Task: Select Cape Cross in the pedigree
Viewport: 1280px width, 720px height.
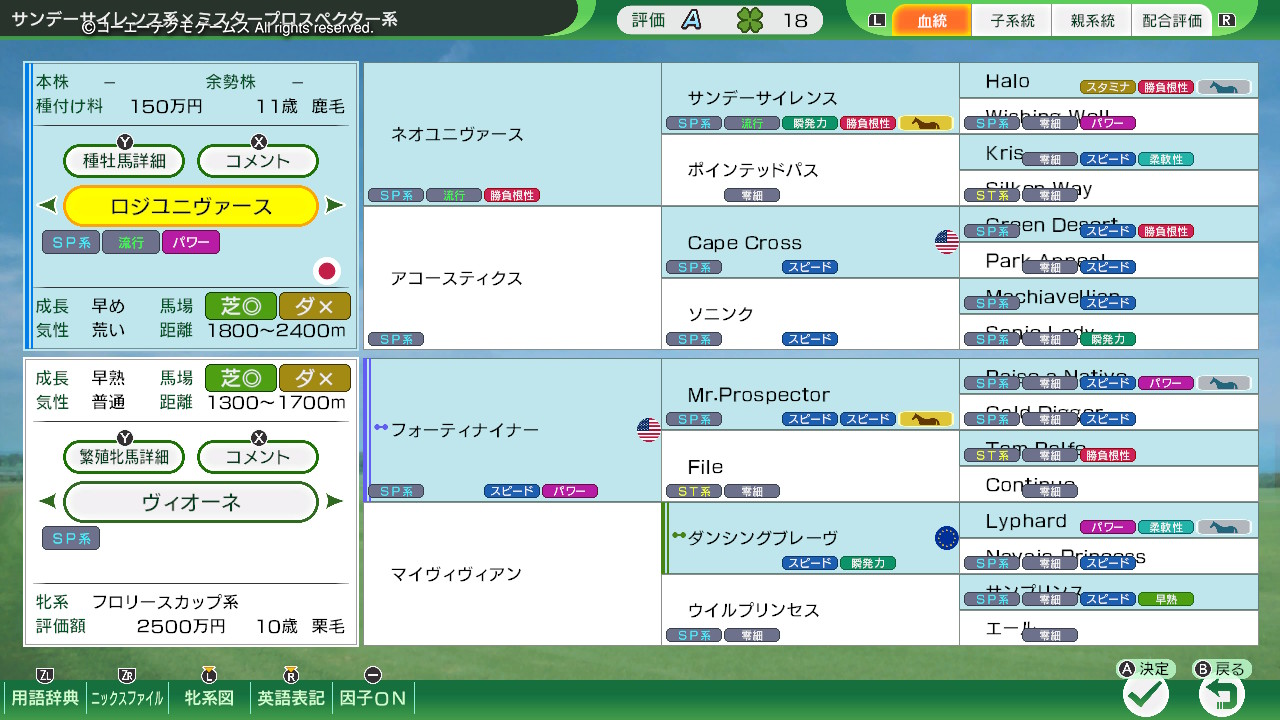Action: click(x=810, y=242)
